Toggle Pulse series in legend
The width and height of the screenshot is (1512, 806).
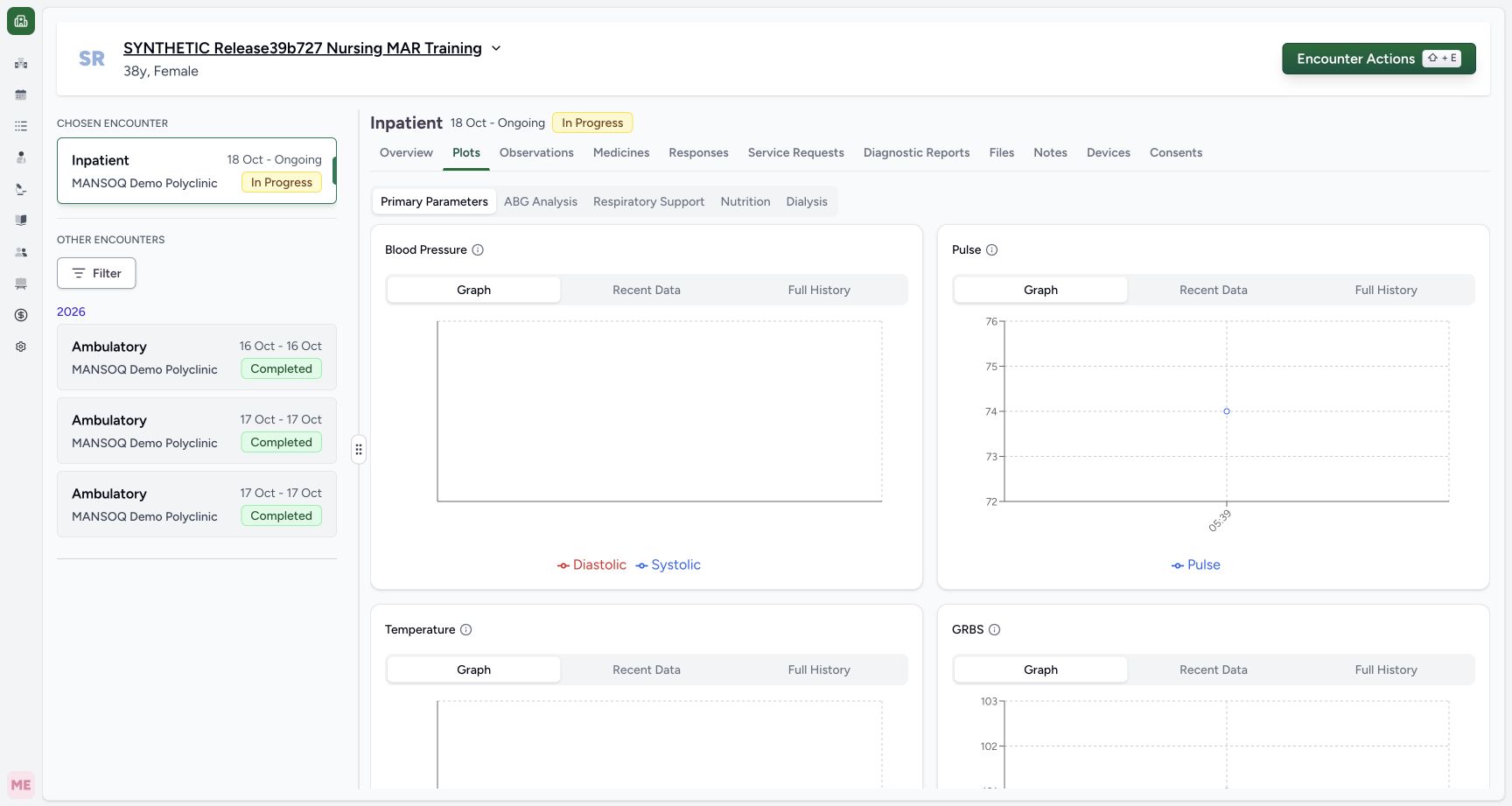coord(1196,564)
